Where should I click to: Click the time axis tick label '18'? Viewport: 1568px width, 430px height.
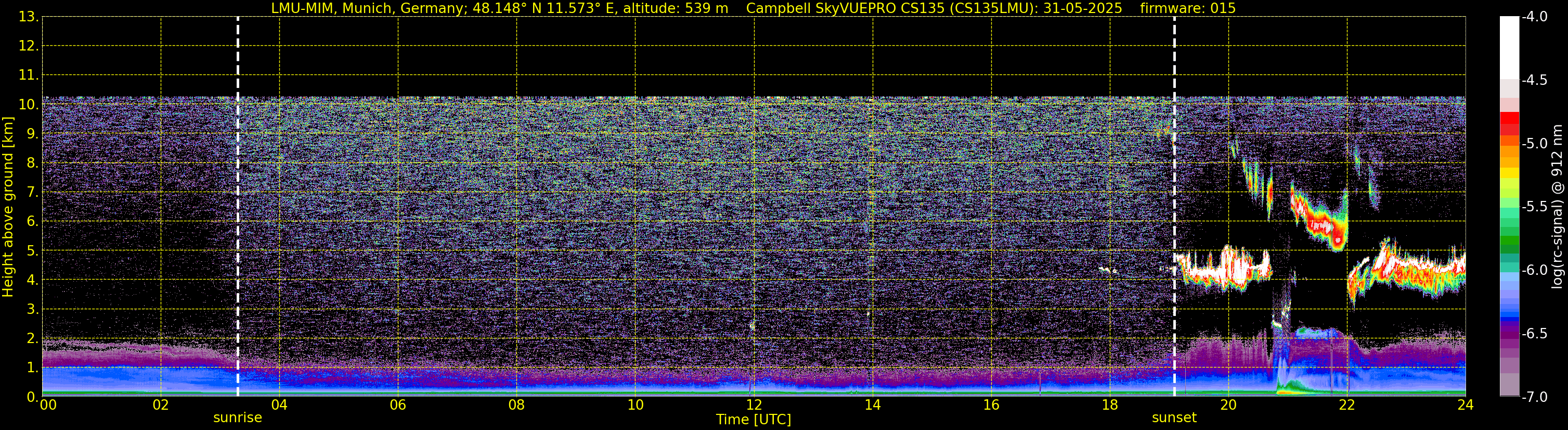(x=1110, y=405)
